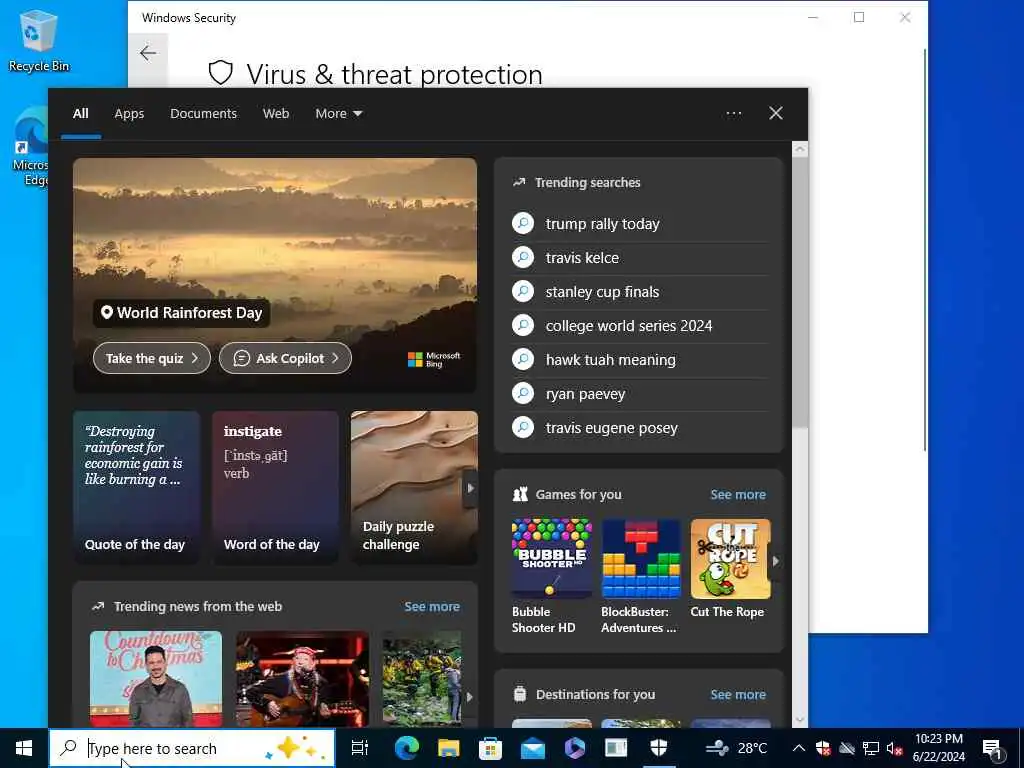Click the Ask Copilot button
This screenshot has width=1024, height=768.
[x=285, y=359]
